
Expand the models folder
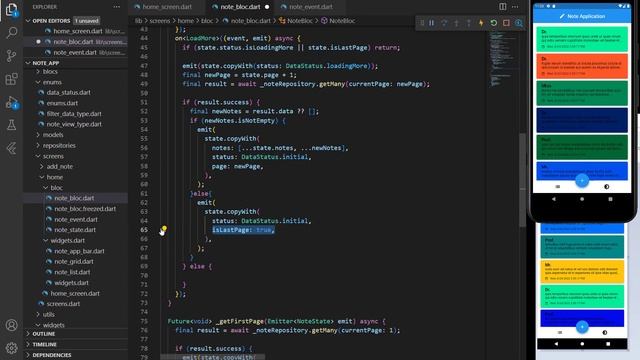click(x=53, y=135)
